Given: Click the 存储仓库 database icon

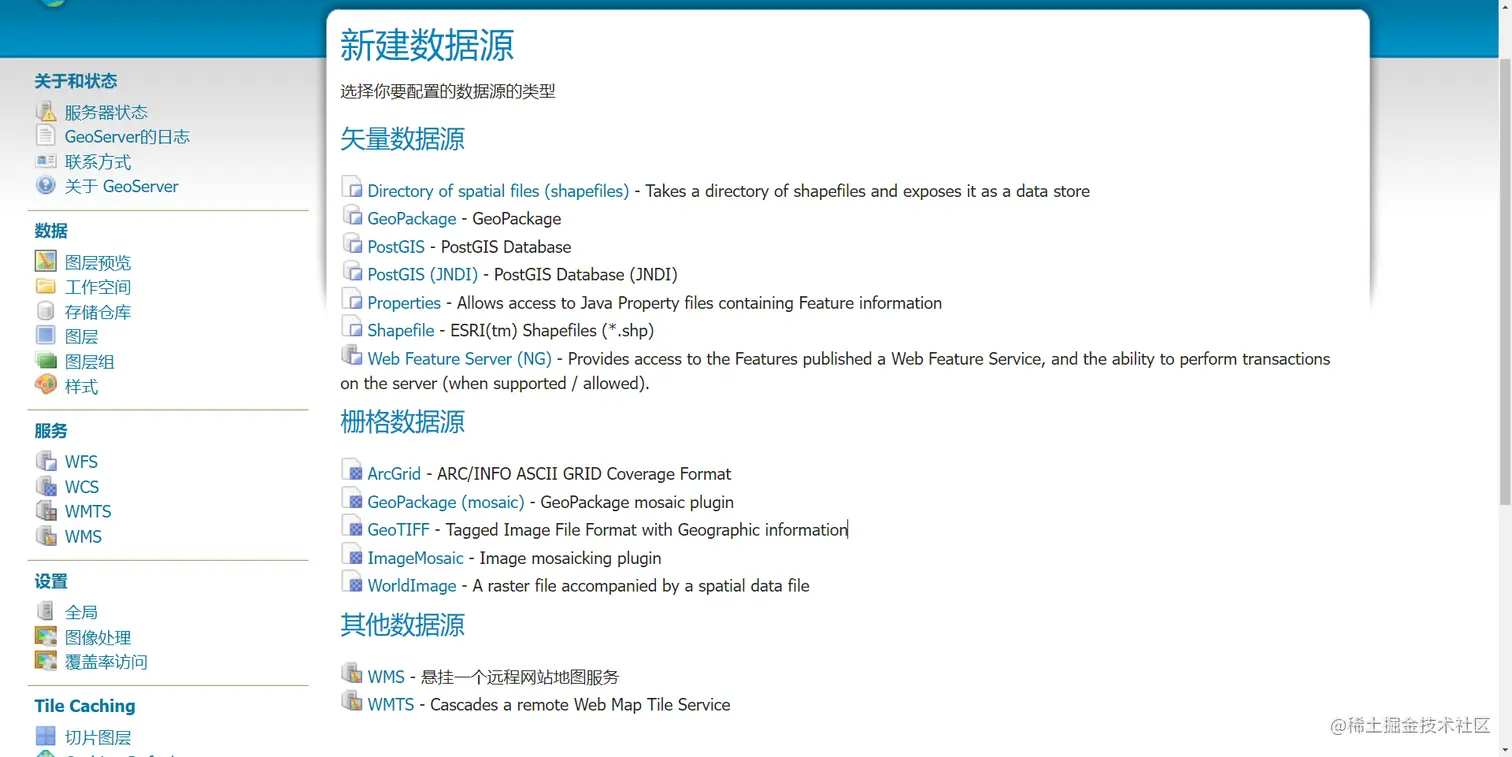Looking at the screenshot, I should point(46,311).
